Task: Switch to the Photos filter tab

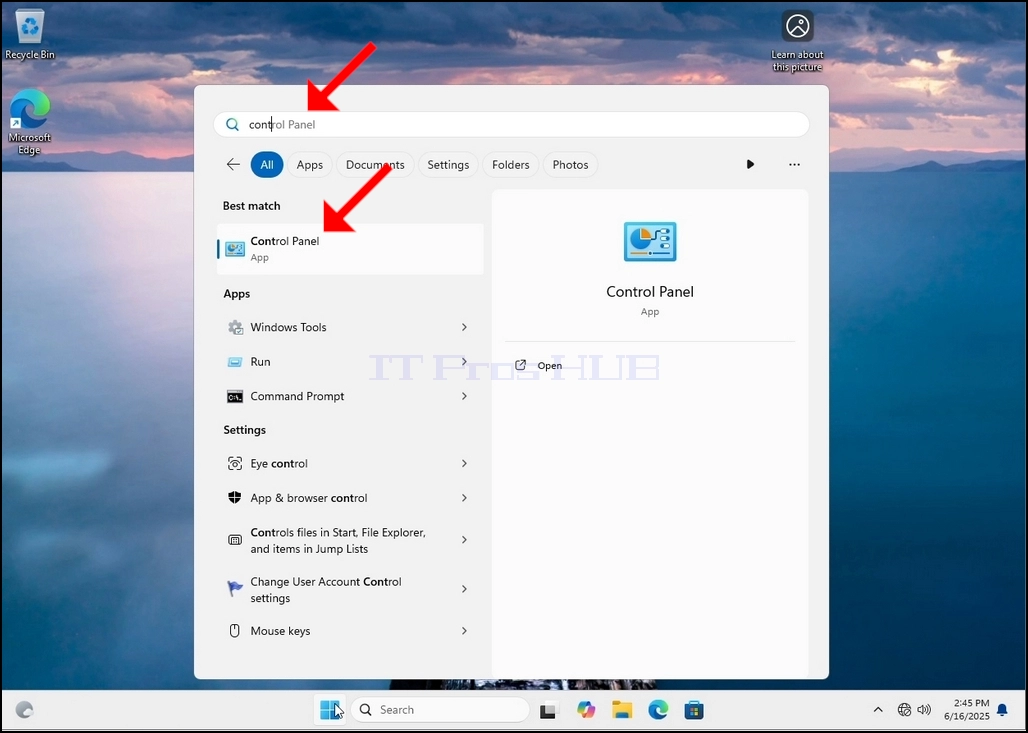Action: [570, 165]
